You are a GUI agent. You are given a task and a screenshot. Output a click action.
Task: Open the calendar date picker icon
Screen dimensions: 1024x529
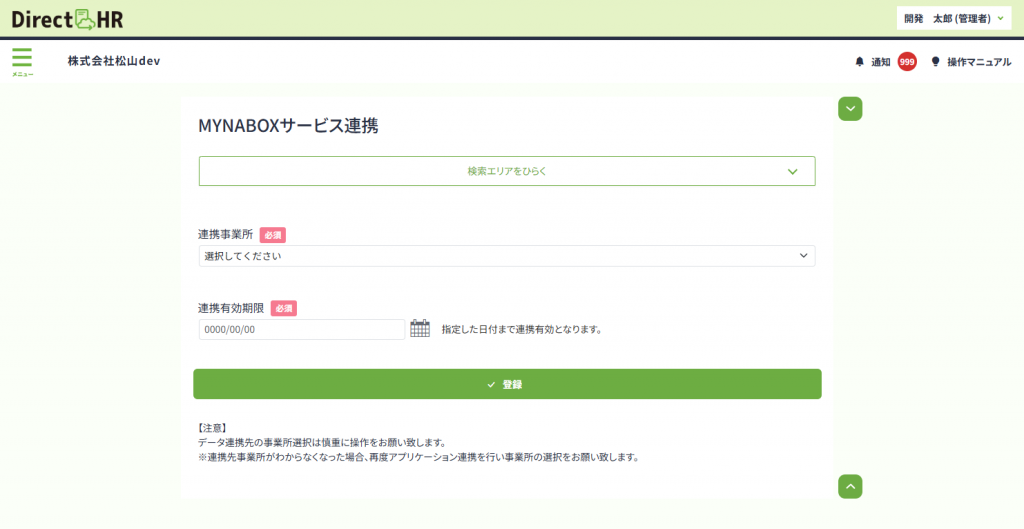tap(420, 329)
